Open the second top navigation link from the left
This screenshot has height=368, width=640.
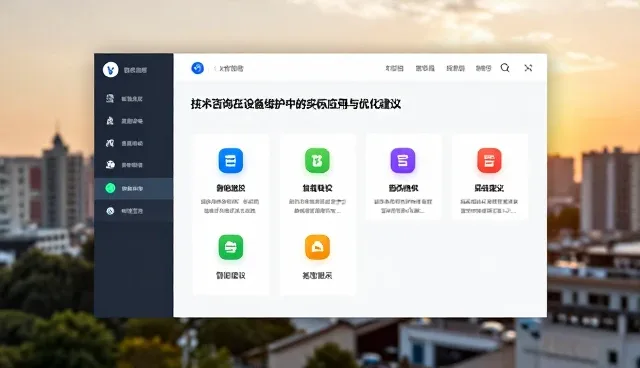(x=425, y=68)
